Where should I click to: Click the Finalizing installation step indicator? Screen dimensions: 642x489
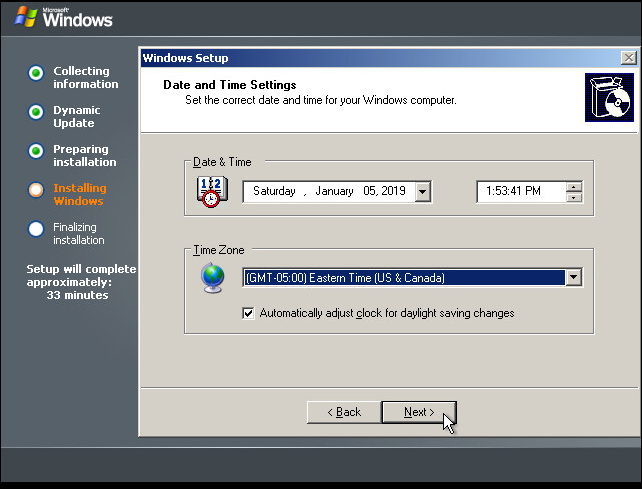[36, 229]
